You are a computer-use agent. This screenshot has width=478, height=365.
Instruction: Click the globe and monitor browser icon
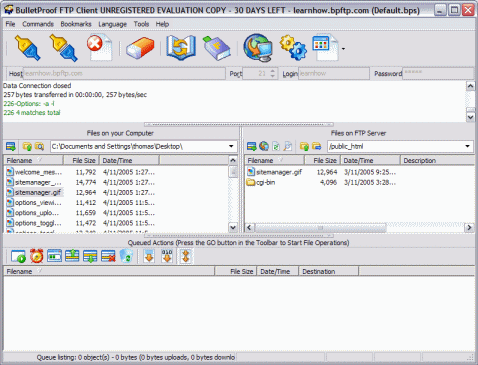(258, 48)
